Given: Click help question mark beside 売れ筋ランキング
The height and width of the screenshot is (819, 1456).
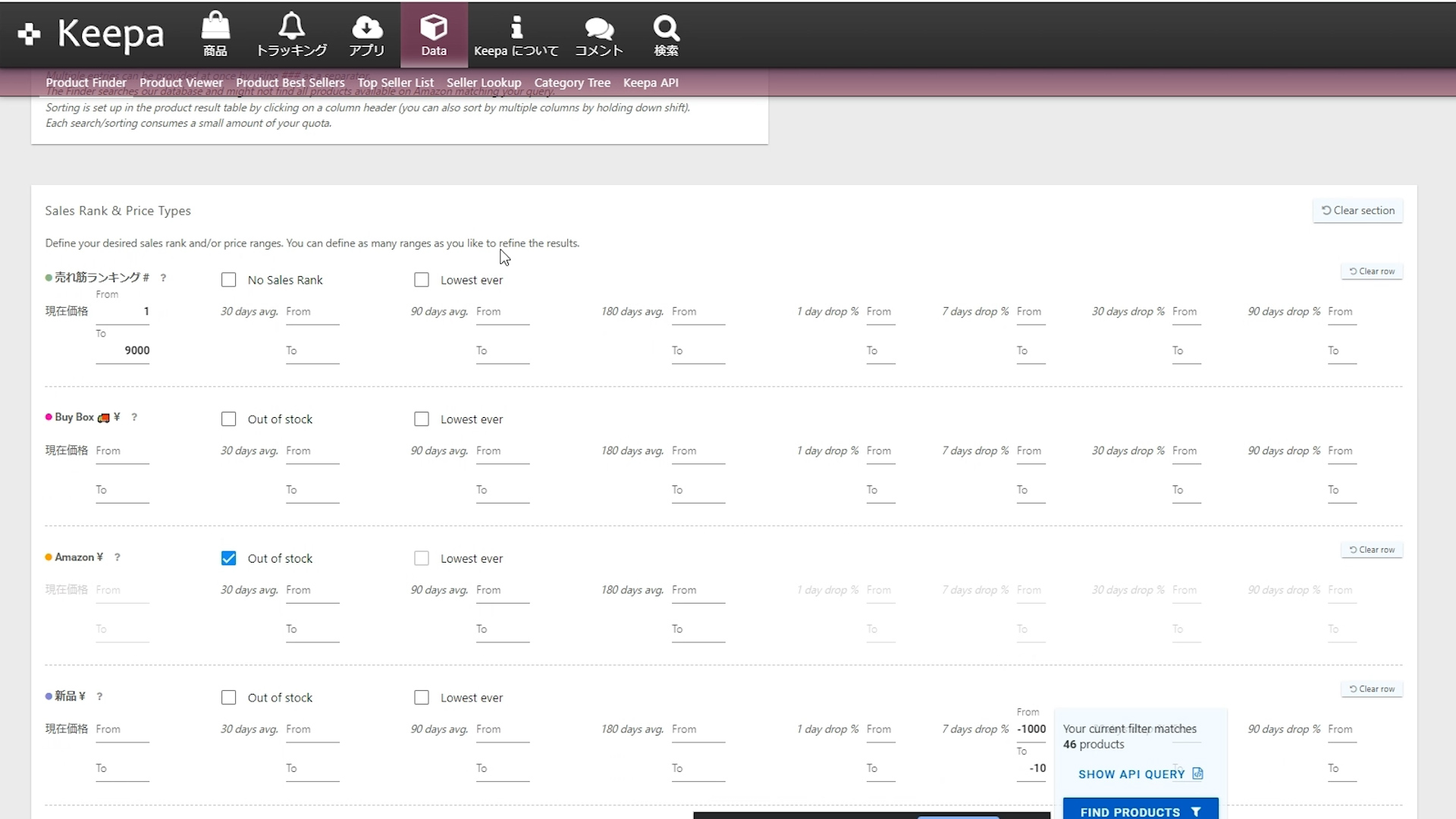Looking at the screenshot, I should point(163,278).
